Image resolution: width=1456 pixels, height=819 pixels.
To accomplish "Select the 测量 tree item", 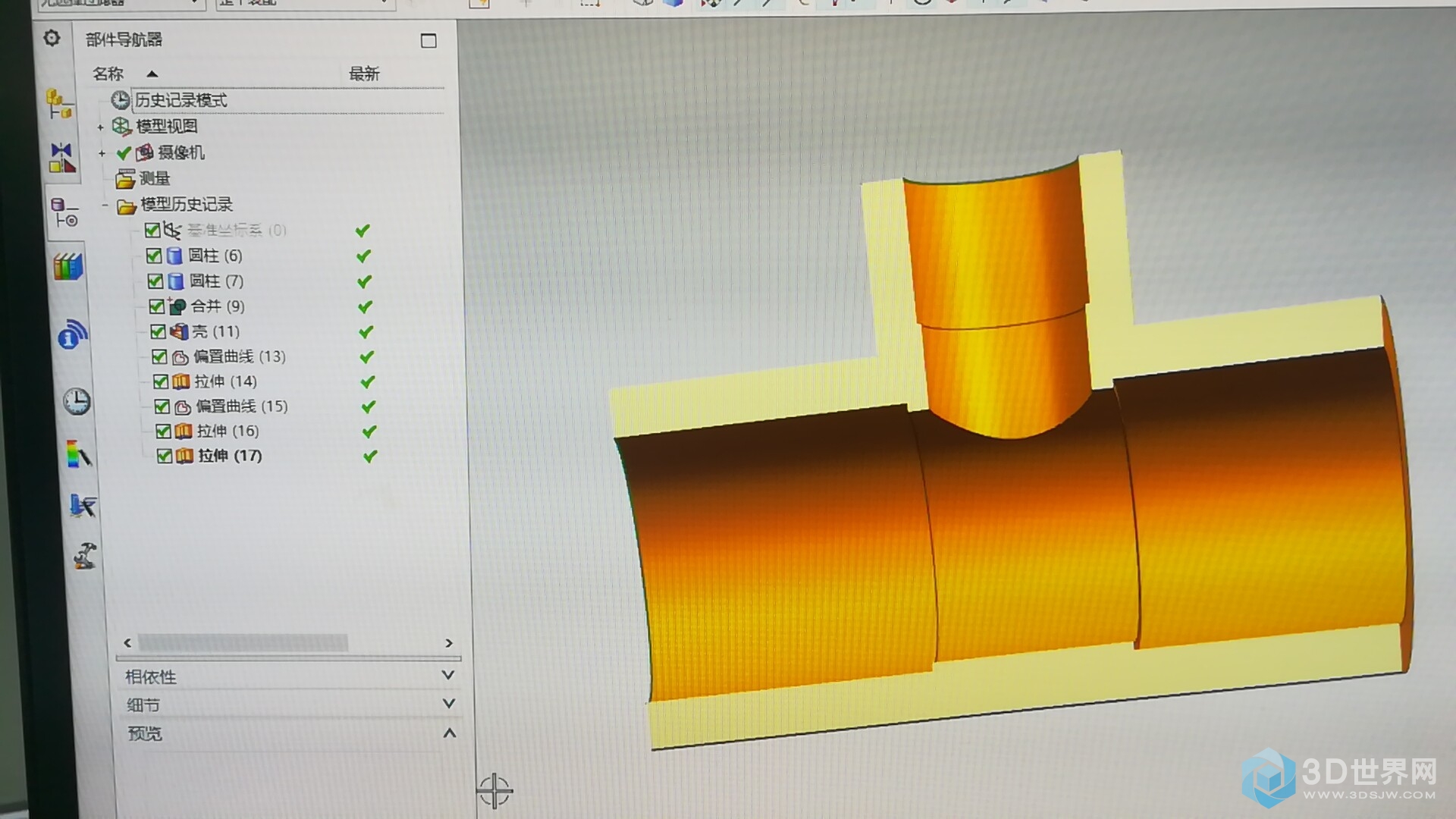I will [x=155, y=178].
